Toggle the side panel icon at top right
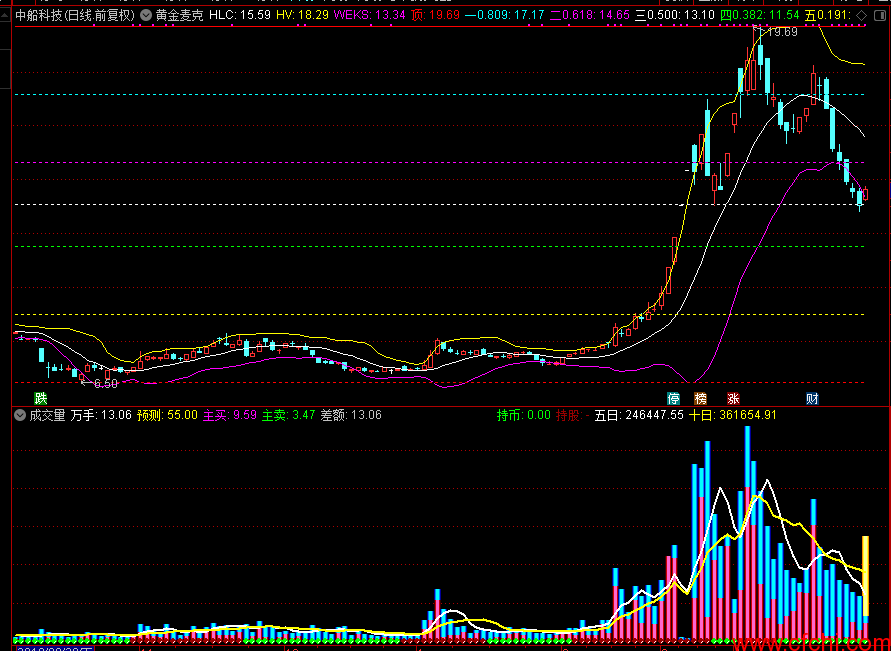This screenshot has height=651, width=891. [881, 15]
